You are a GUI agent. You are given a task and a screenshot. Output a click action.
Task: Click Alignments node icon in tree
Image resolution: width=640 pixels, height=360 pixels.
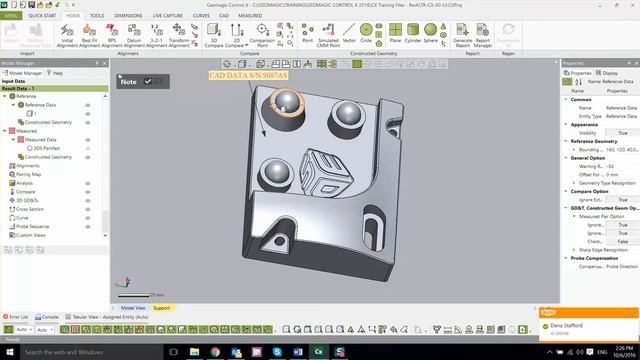click(12, 166)
